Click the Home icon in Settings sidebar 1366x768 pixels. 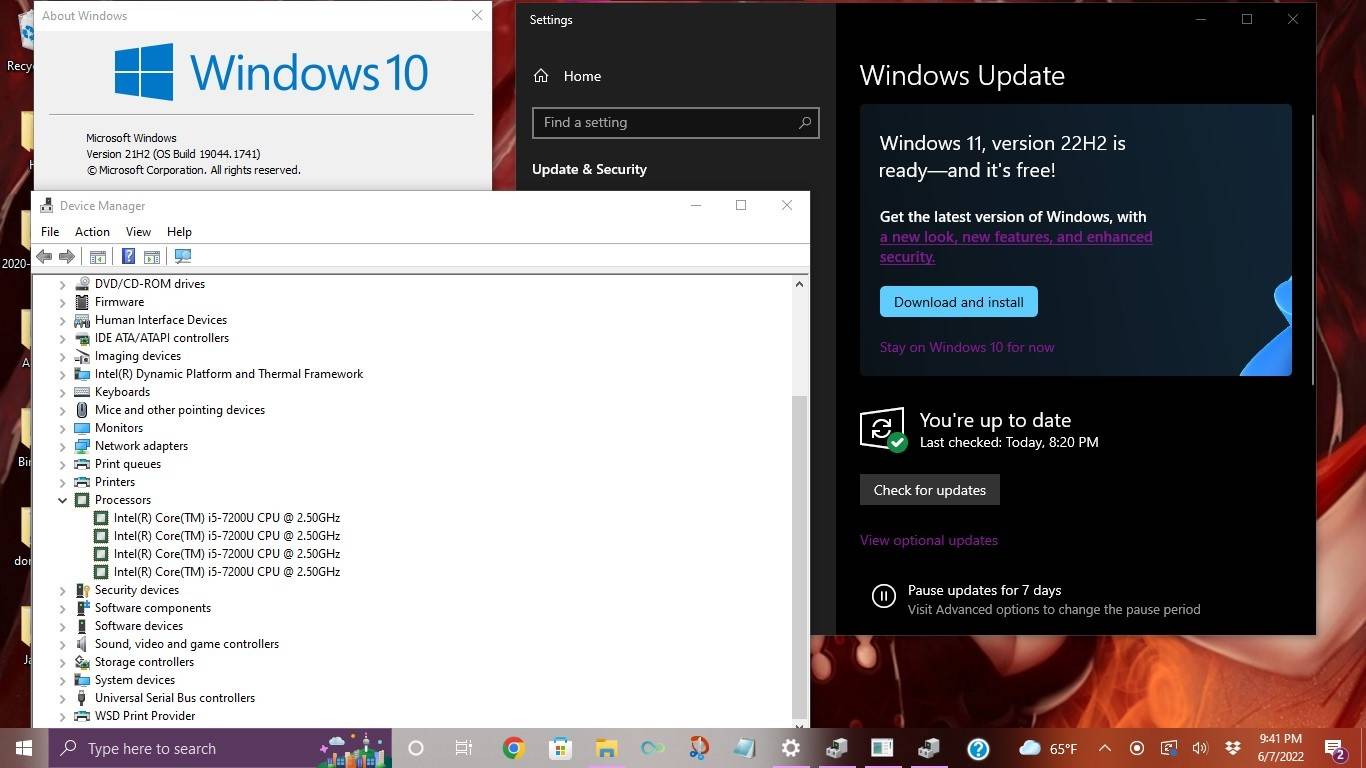(540, 75)
